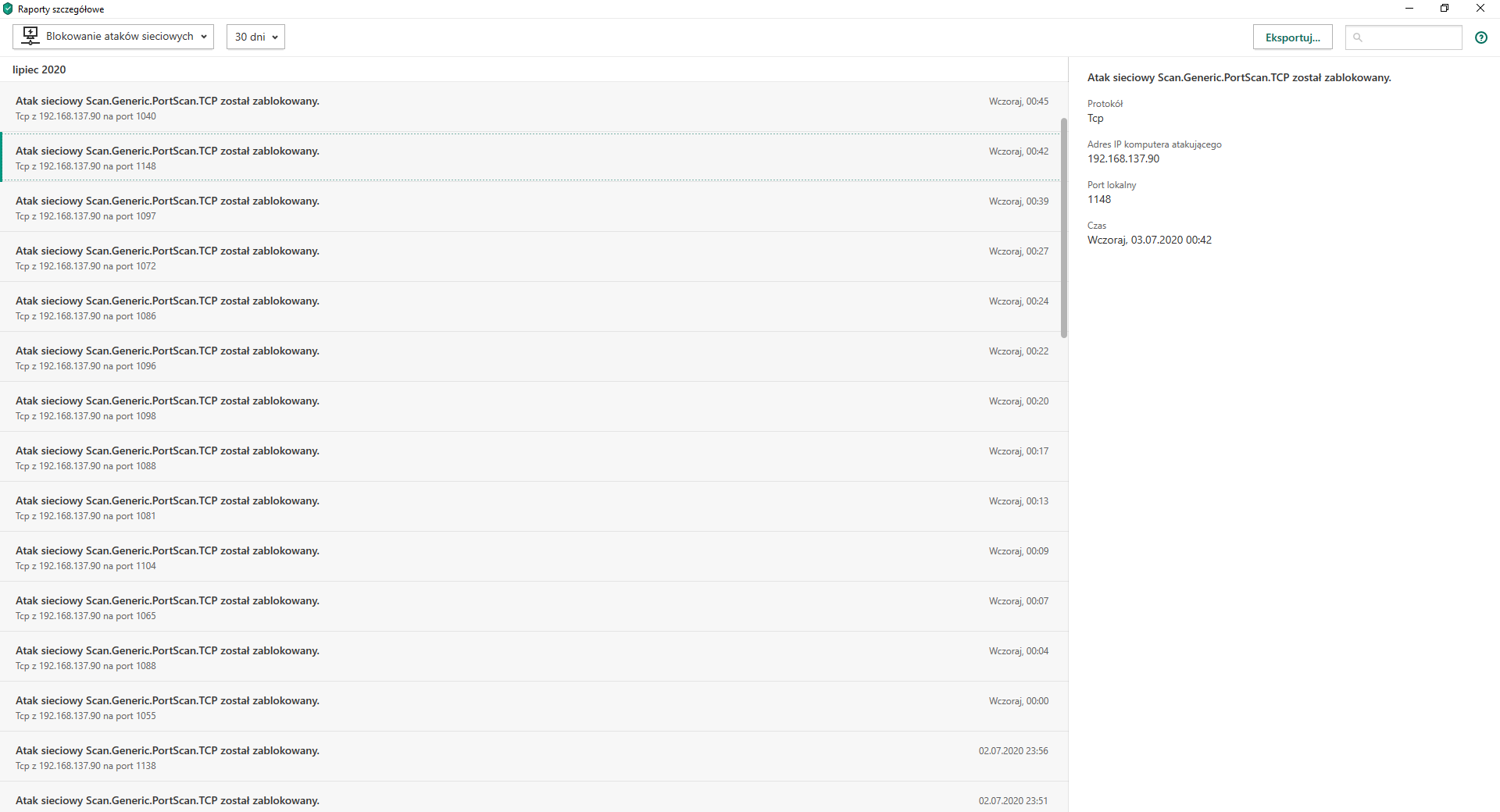The image size is (1500, 812).
Task: Click the lipiec 2020 group header
Action: 39,69
